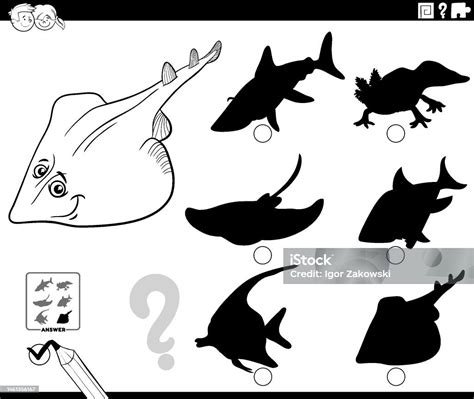This screenshot has width=474, height=399.
Task: Open the ANSWER key thumbnail box
Action: coord(53,302)
